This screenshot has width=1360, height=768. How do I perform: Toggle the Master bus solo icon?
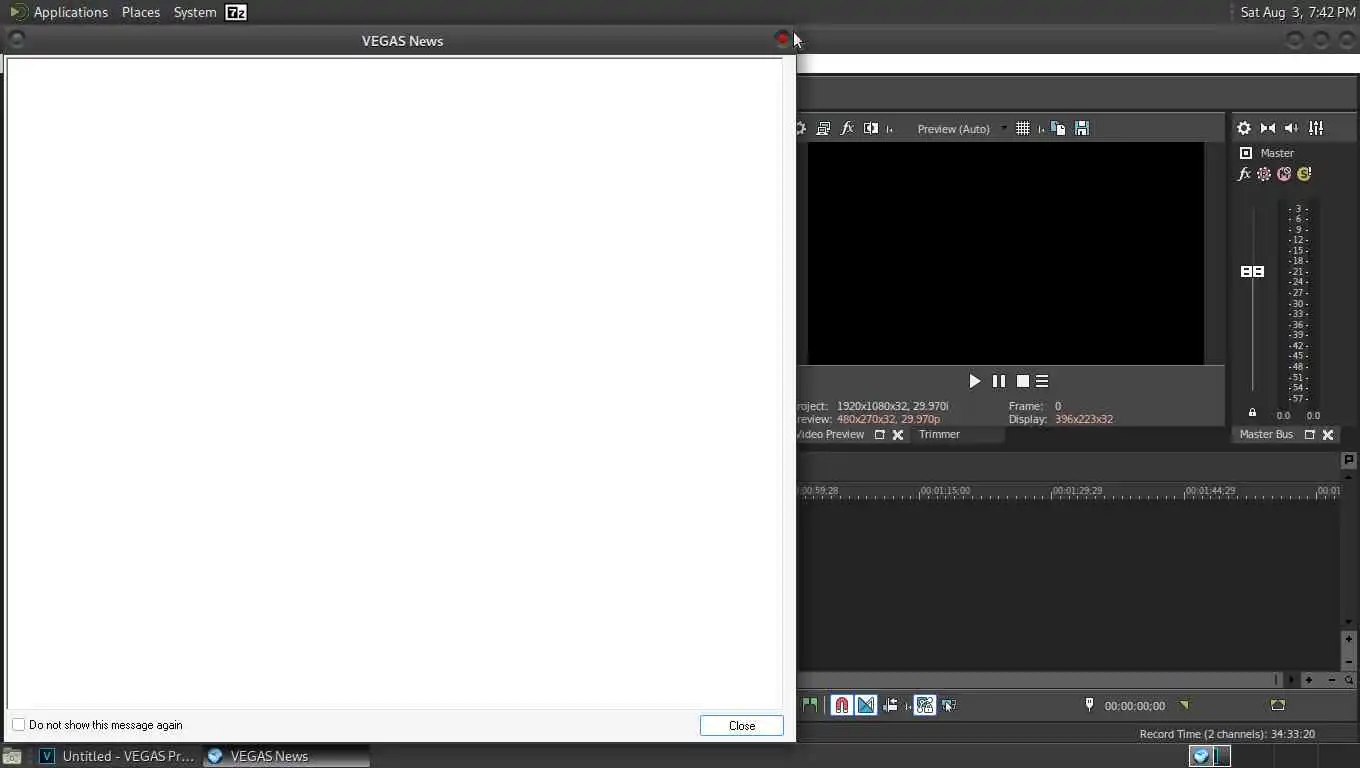click(1304, 174)
